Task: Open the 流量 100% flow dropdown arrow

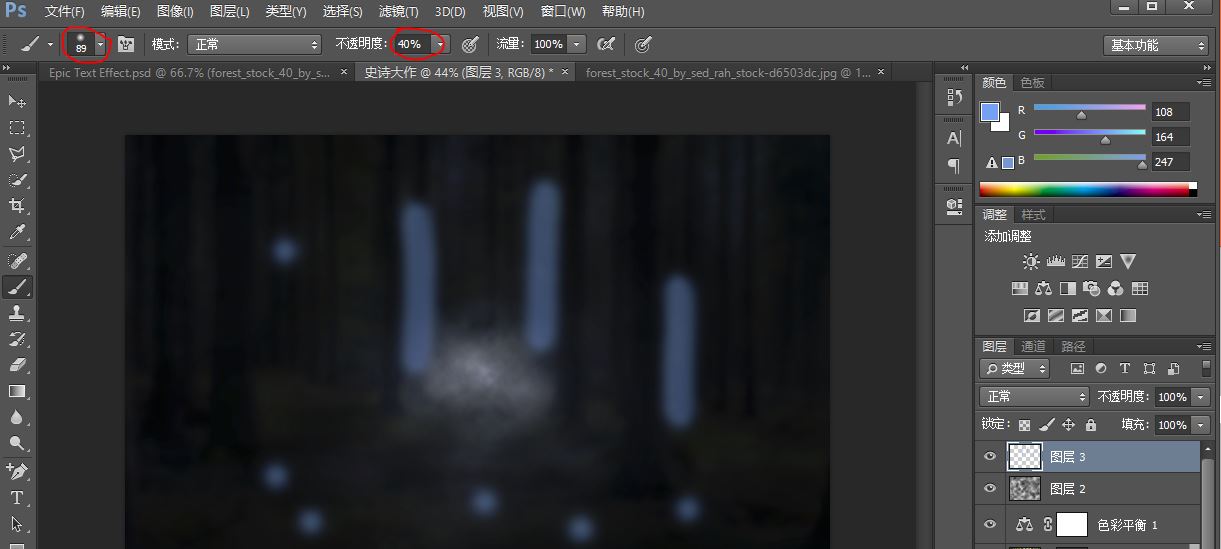Action: pos(577,44)
